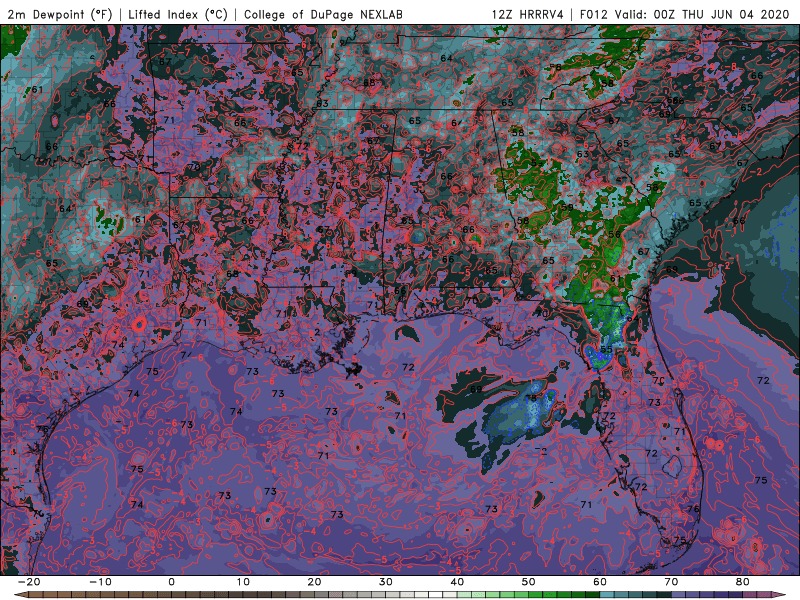The height and width of the screenshot is (600, 800).
Task: Click the '10' color scale label
Action: [243, 582]
